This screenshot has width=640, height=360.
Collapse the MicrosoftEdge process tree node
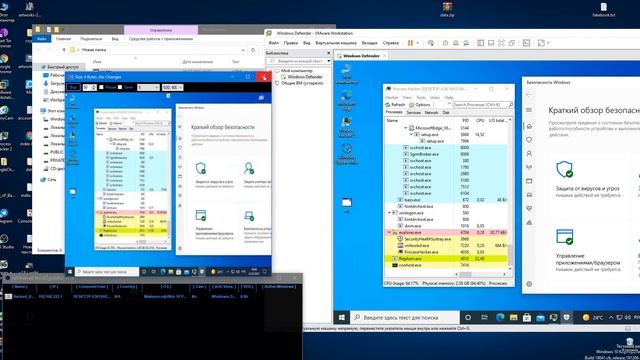[406, 128]
